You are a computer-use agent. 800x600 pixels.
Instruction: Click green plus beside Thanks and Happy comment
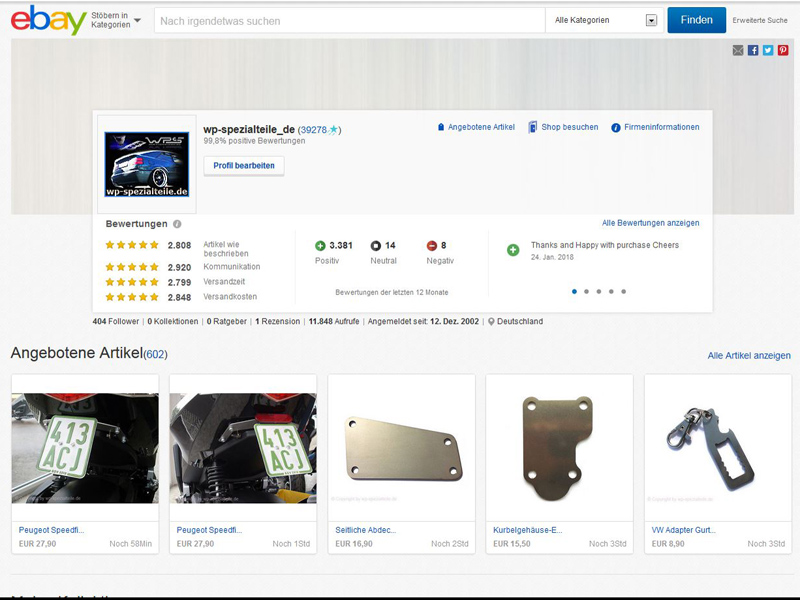[513, 250]
